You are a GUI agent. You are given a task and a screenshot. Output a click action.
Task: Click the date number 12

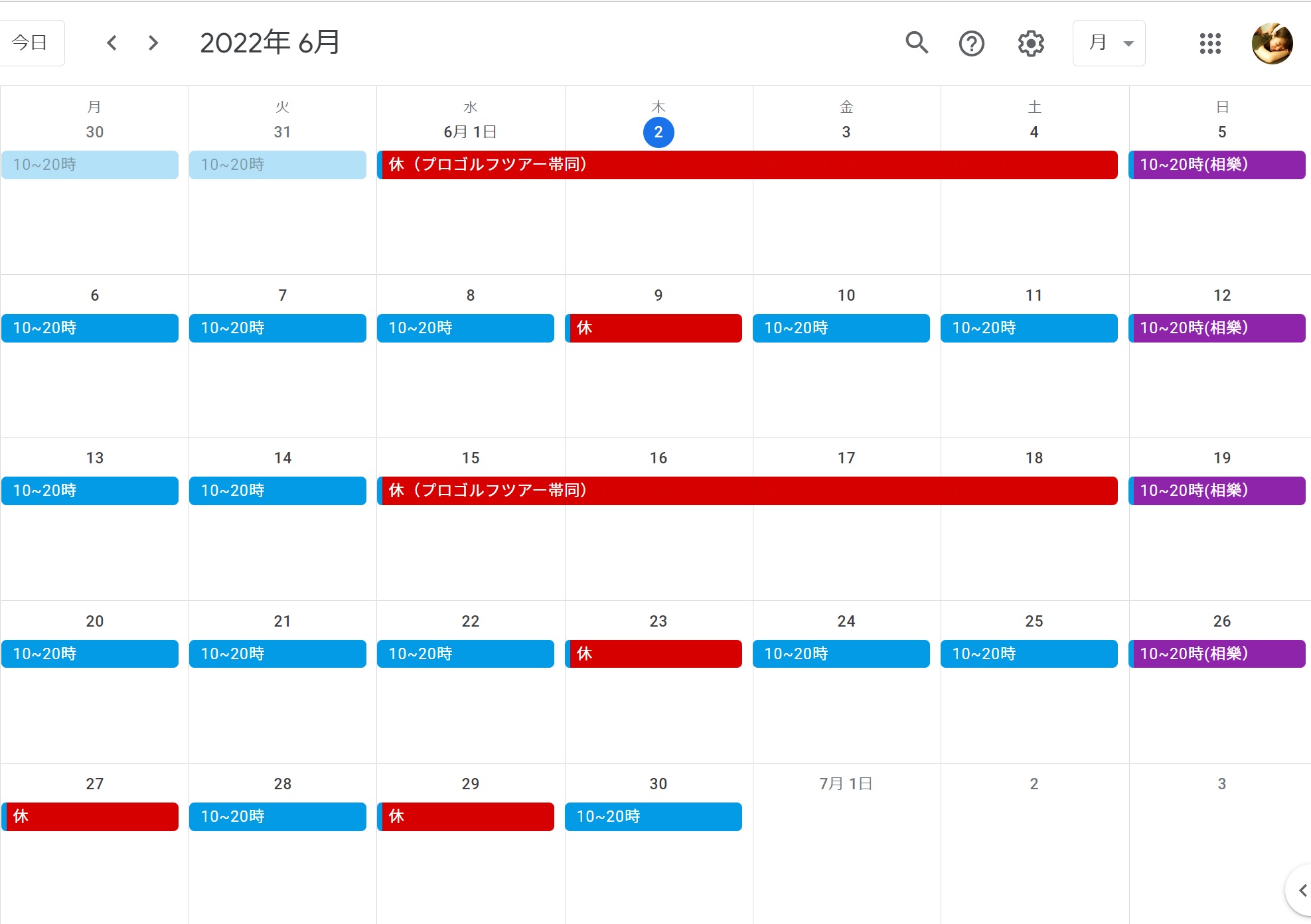point(1222,295)
